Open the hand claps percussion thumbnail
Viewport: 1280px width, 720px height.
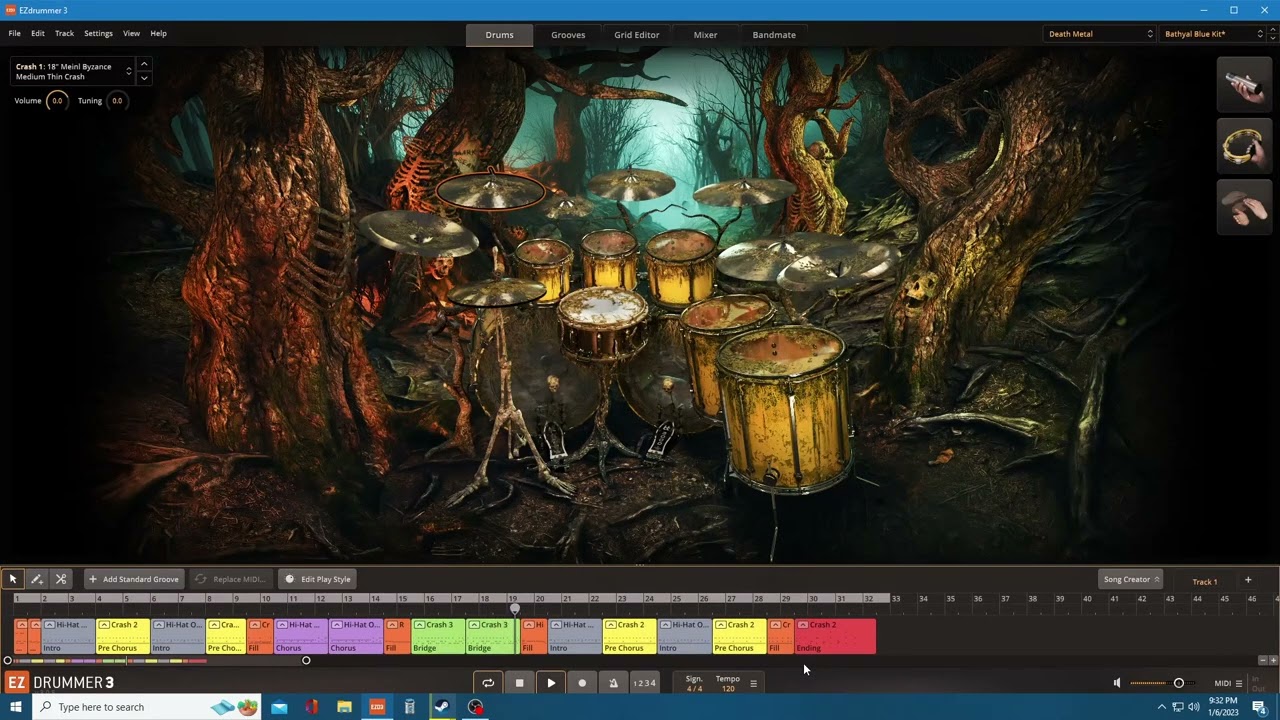(x=1244, y=207)
